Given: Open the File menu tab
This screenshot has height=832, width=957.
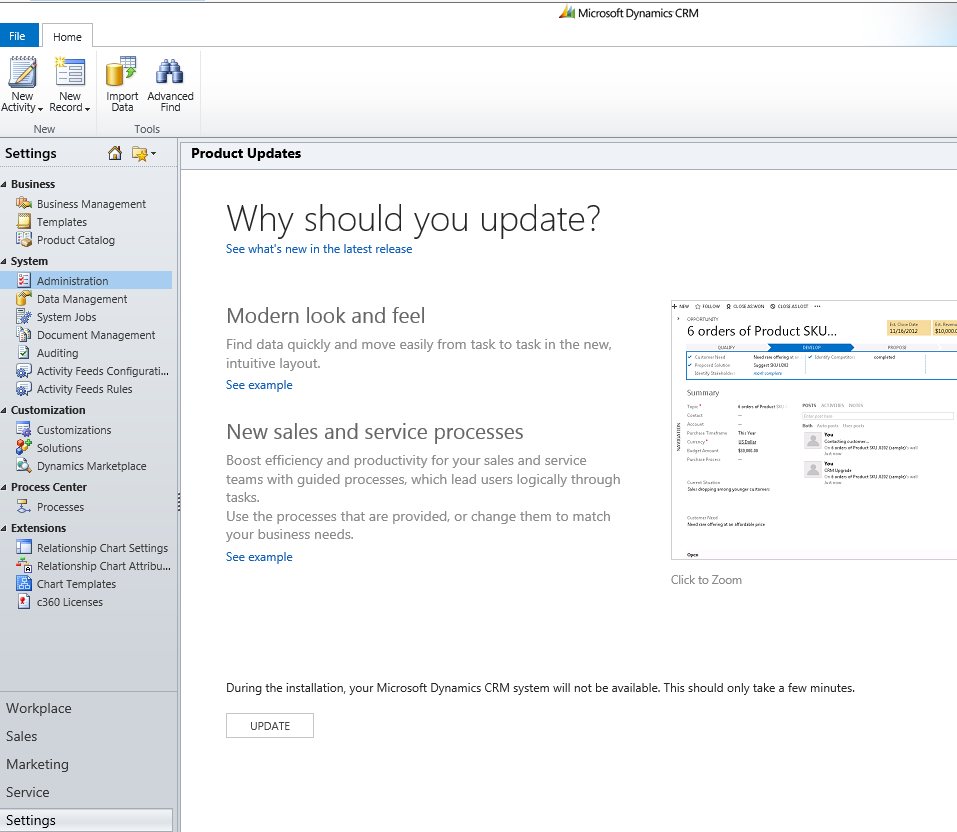Looking at the screenshot, I should pos(18,36).
